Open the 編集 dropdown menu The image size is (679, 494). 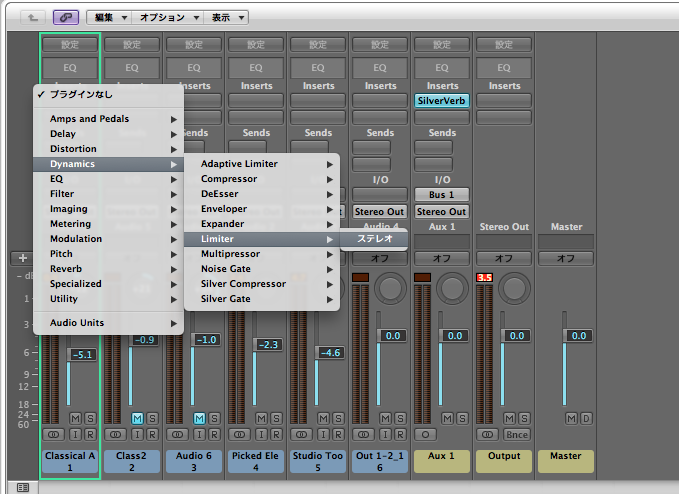(x=110, y=17)
